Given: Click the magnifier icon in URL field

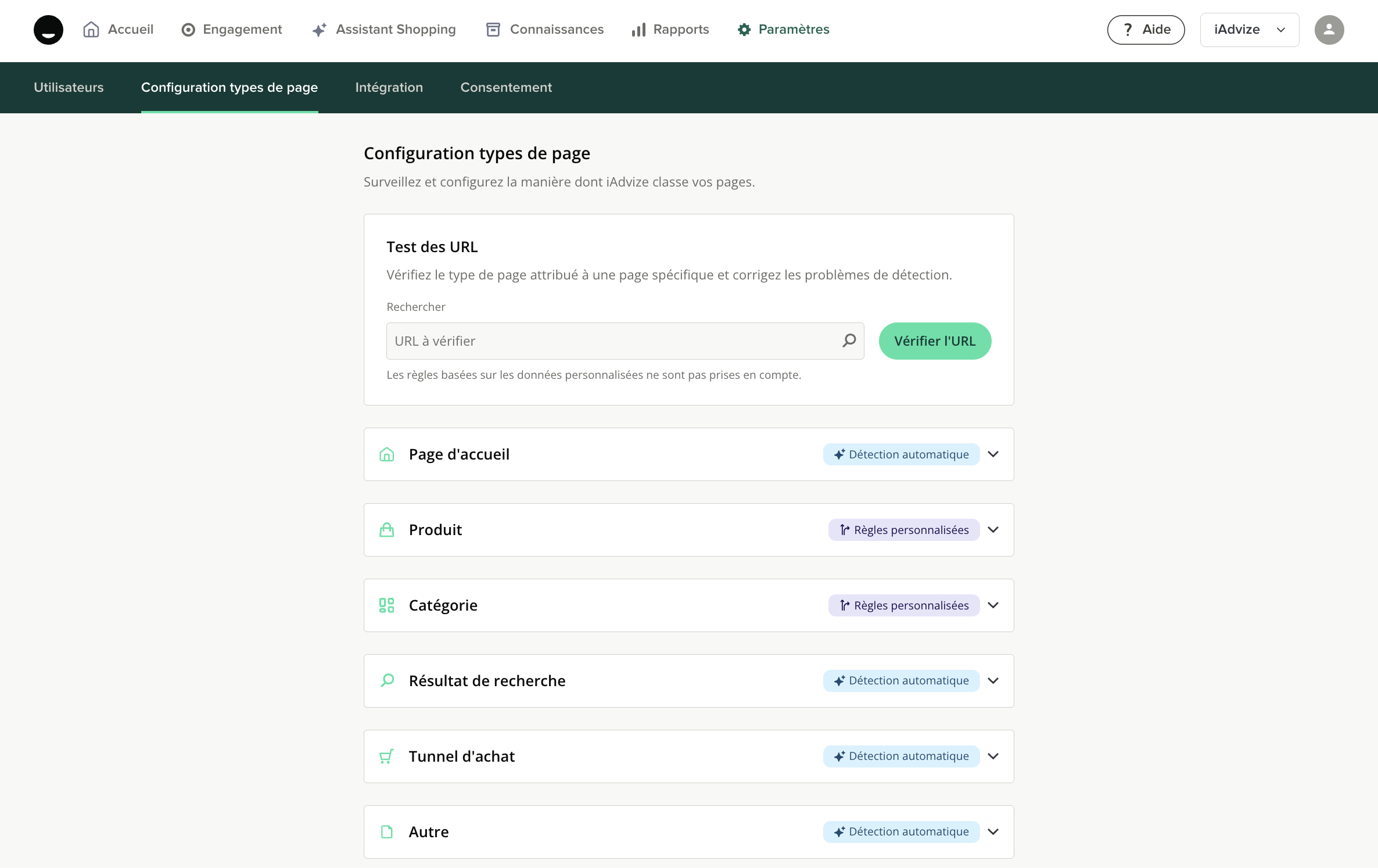Looking at the screenshot, I should pyautogui.click(x=849, y=340).
